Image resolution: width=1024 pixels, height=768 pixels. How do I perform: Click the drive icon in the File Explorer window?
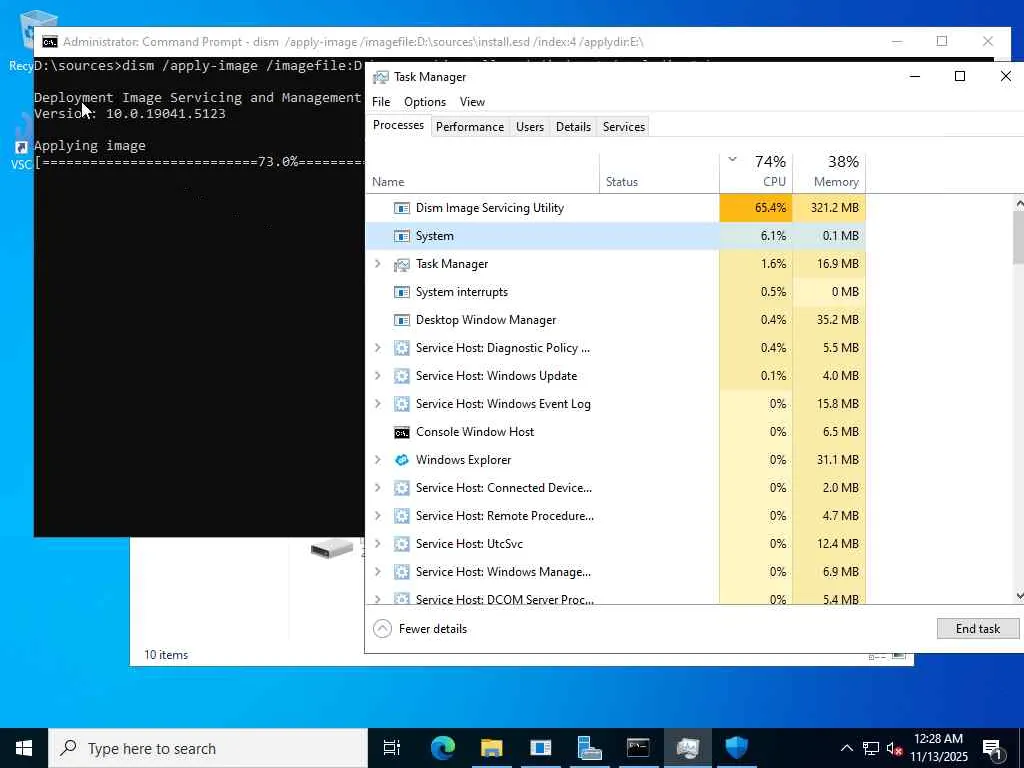click(x=332, y=549)
